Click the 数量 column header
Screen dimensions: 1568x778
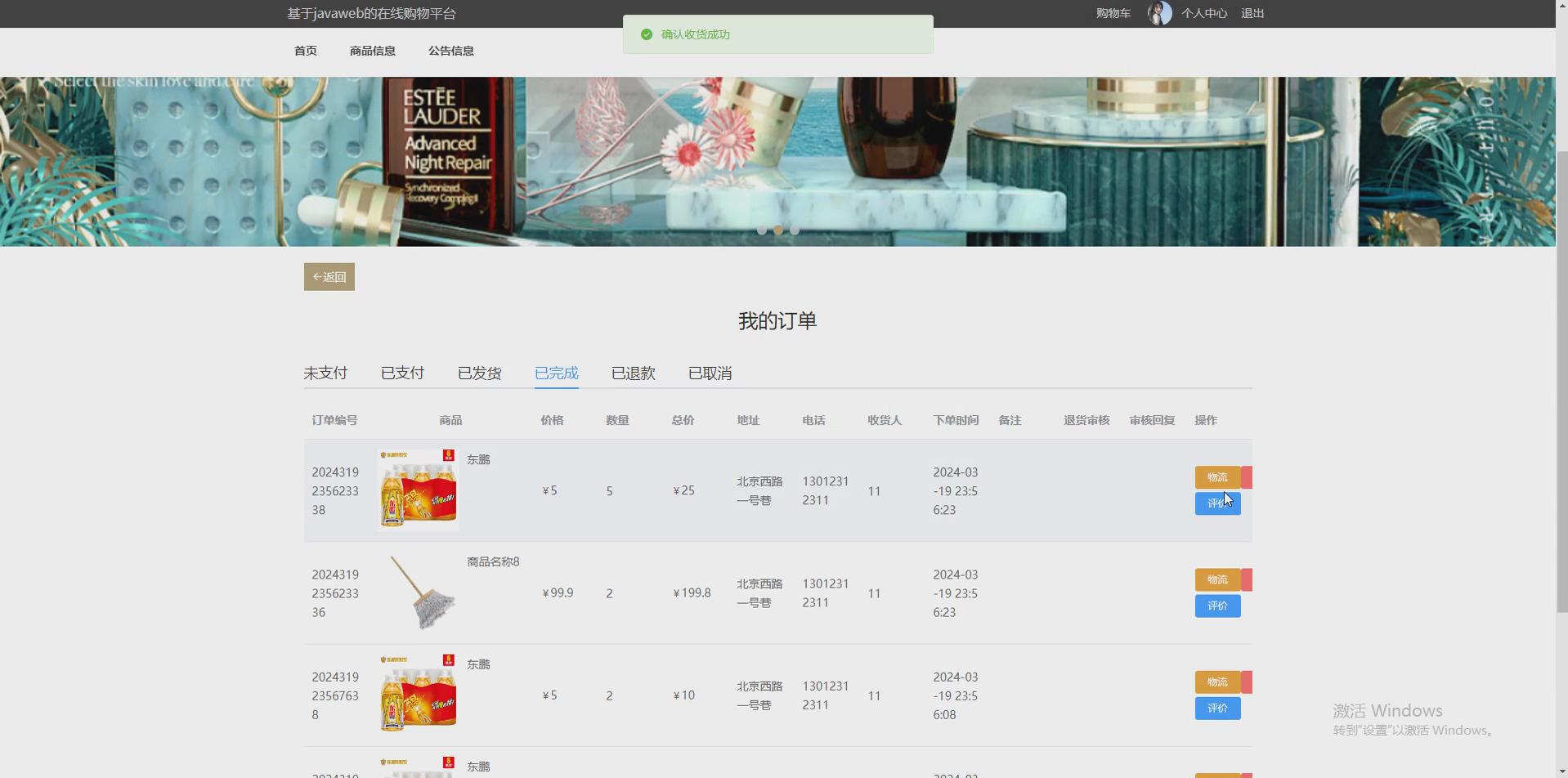[x=617, y=420]
